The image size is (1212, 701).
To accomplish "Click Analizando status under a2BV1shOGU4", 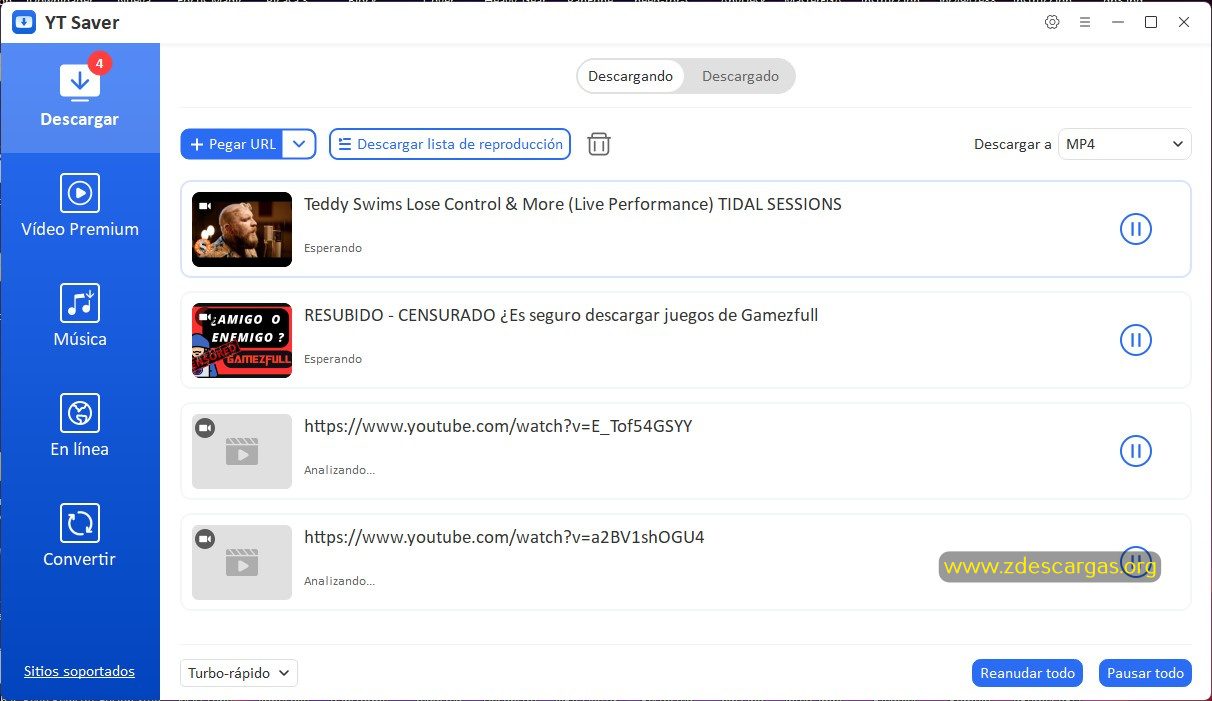I will tap(340, 581).
